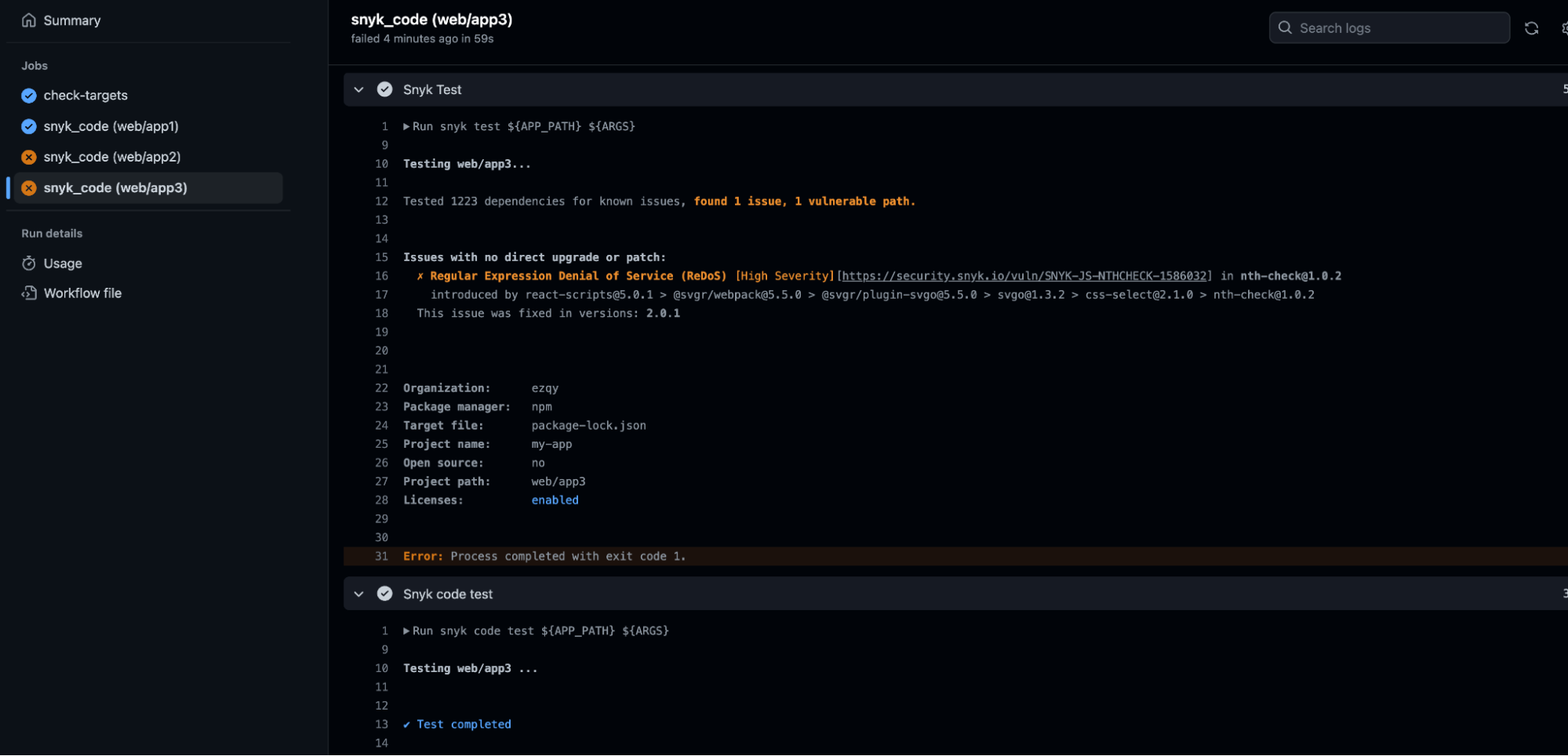Click the Package manager 'npm' value
This screenshot has width=1568, height=756.
[541, 407]
